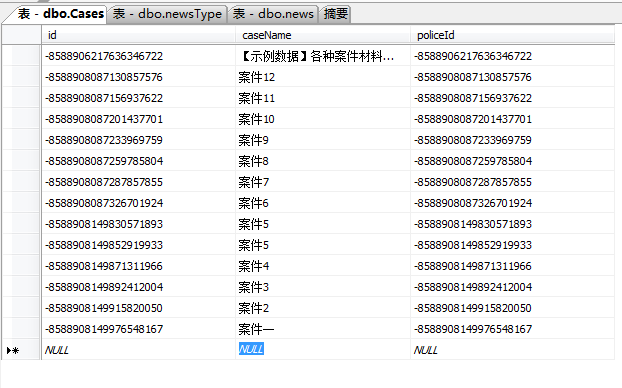Click caseName cell 案件10
Image resolution: width=622 pixels, height=388 pixels.
point(323,119)
